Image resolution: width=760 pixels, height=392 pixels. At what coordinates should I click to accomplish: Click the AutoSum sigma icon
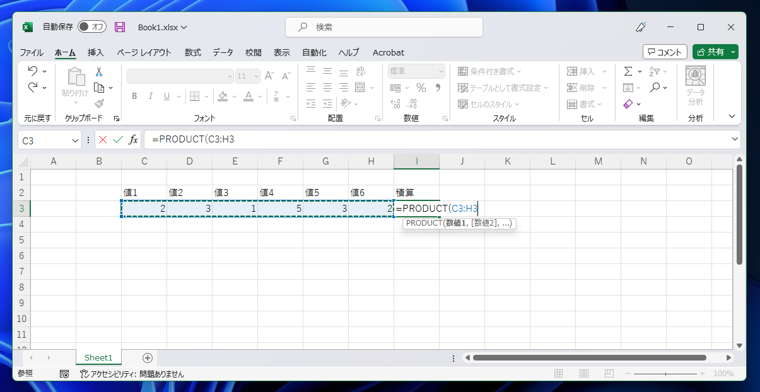point(628,72)
